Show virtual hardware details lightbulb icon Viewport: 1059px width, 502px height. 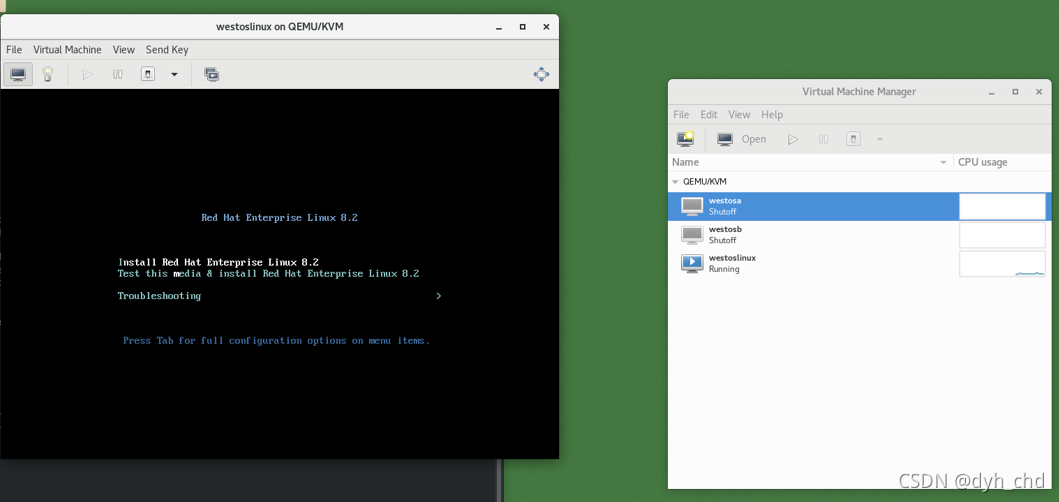(x=48, y=74)
